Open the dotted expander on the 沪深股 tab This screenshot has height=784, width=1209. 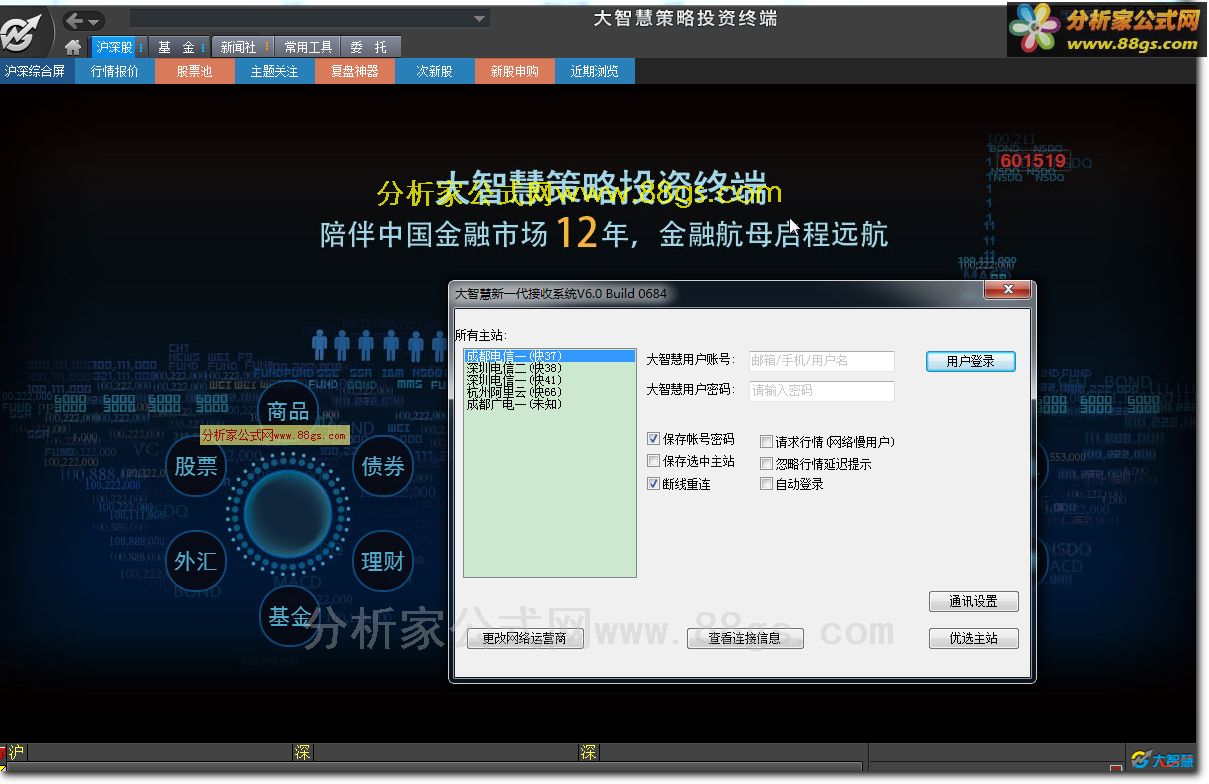[x=141, y=47]
